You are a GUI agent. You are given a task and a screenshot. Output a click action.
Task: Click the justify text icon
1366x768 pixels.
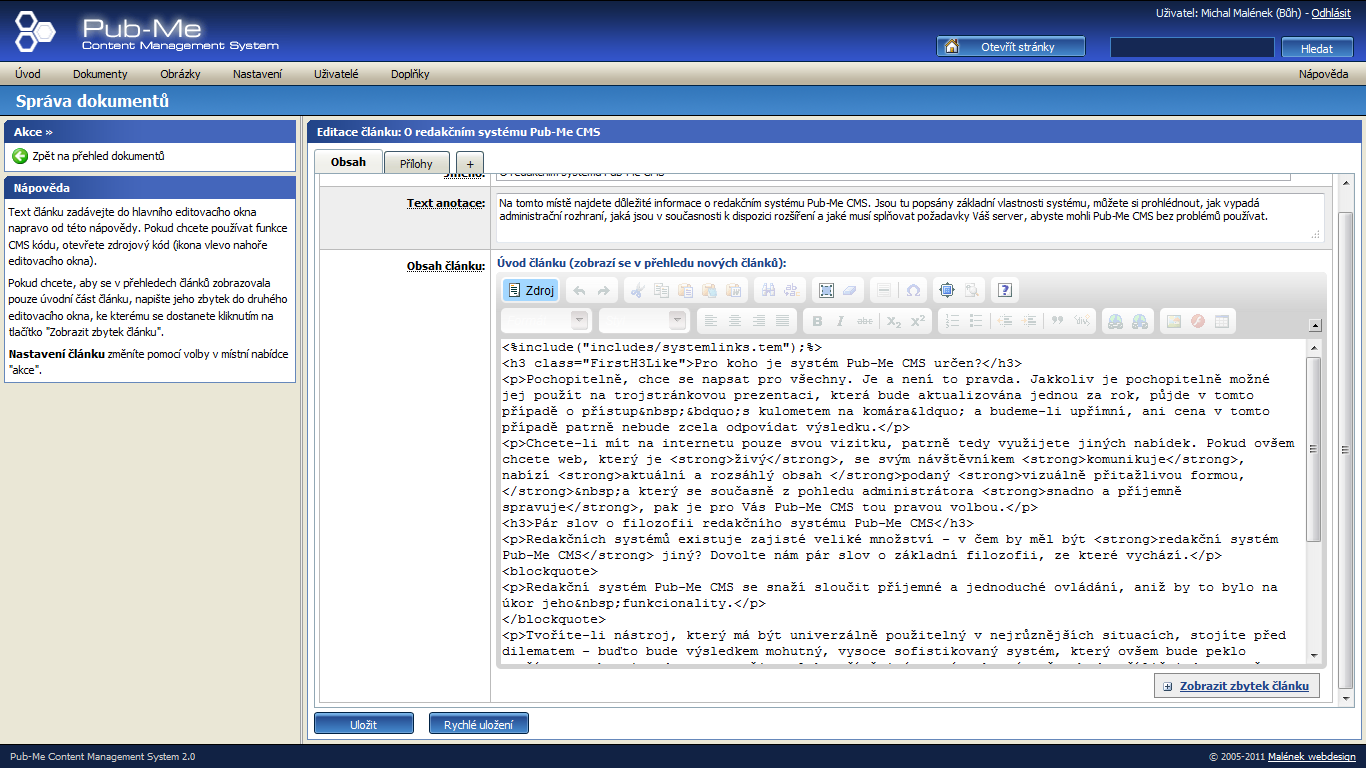(x=782, y=320)
